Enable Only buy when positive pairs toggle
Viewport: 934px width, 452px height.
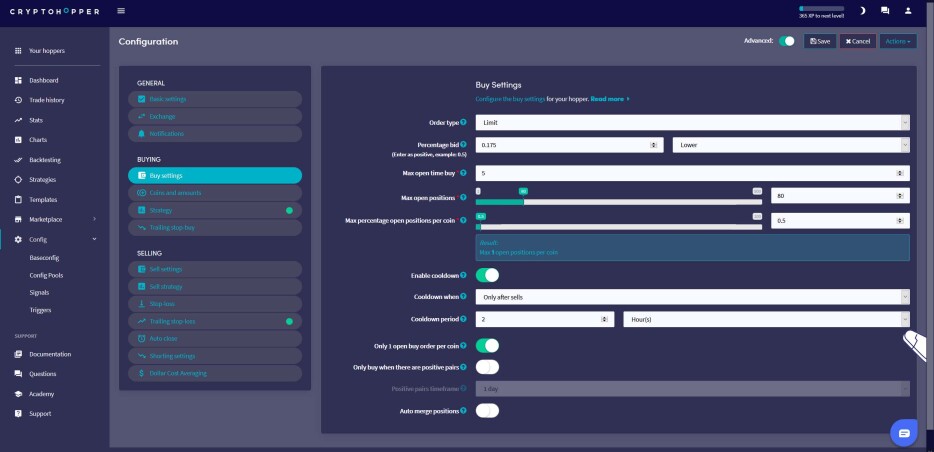tap(487, 367)
